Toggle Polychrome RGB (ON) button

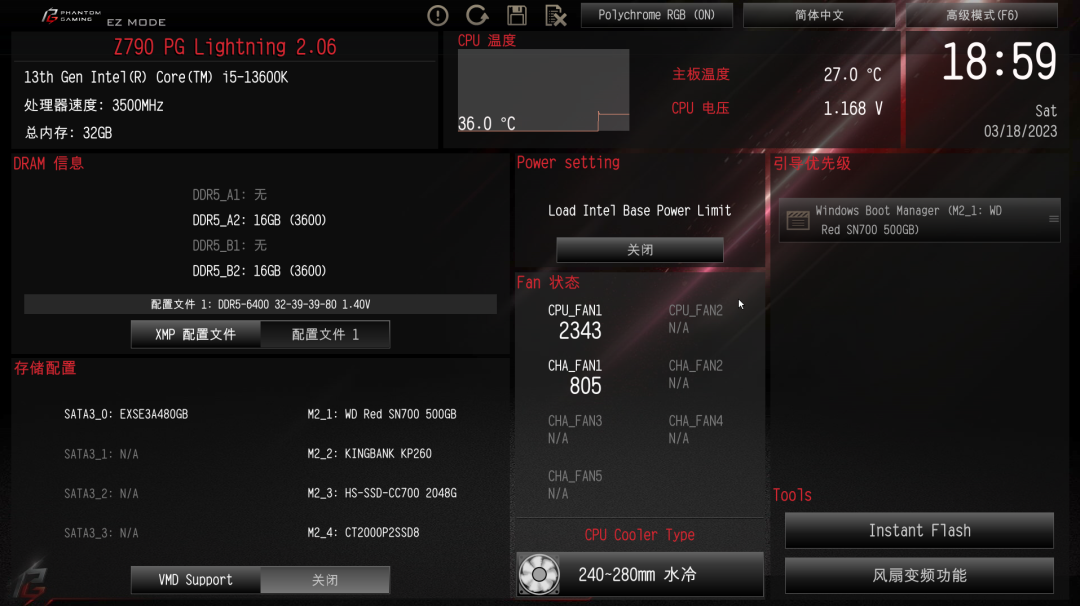pyautogui.click(x=656, y=15)
